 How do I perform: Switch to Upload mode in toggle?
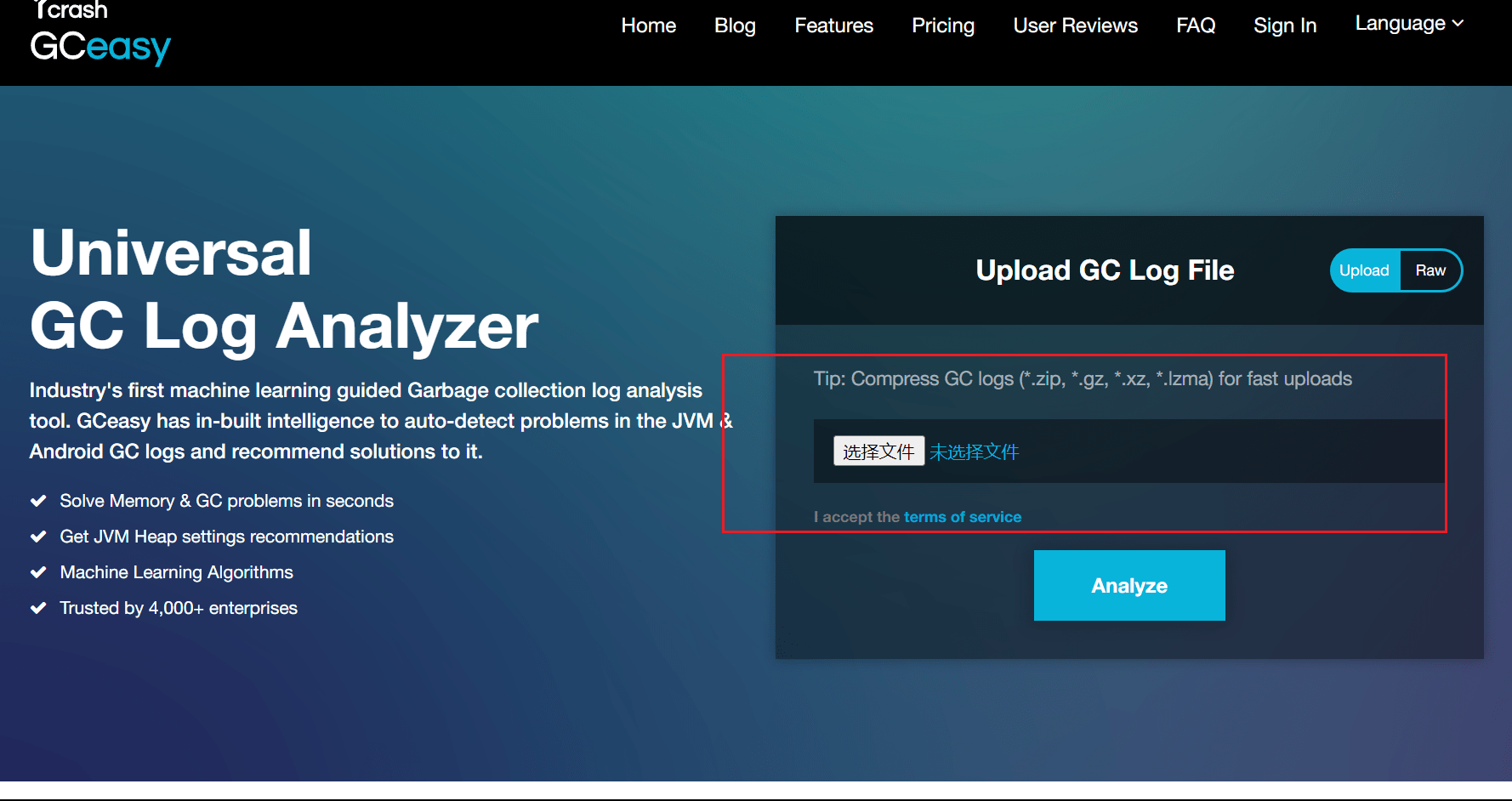[x=1364, y=270]
